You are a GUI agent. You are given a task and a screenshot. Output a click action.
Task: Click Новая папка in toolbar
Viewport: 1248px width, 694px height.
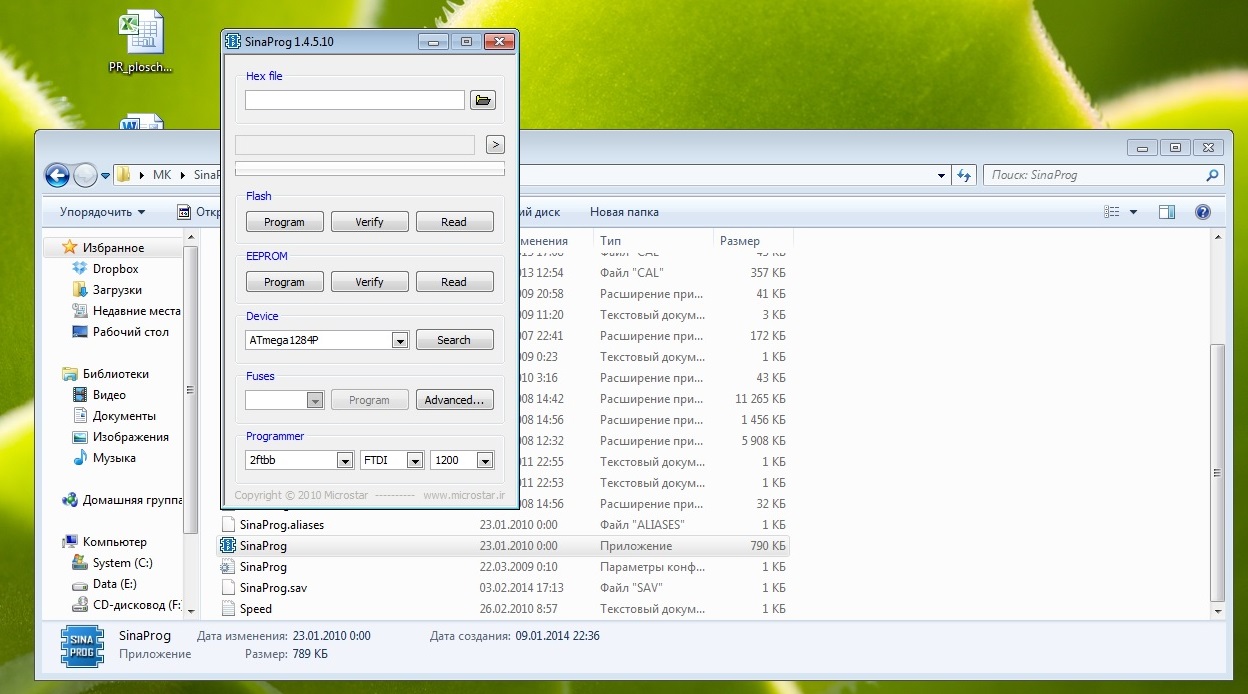click(x=624, y=212)
